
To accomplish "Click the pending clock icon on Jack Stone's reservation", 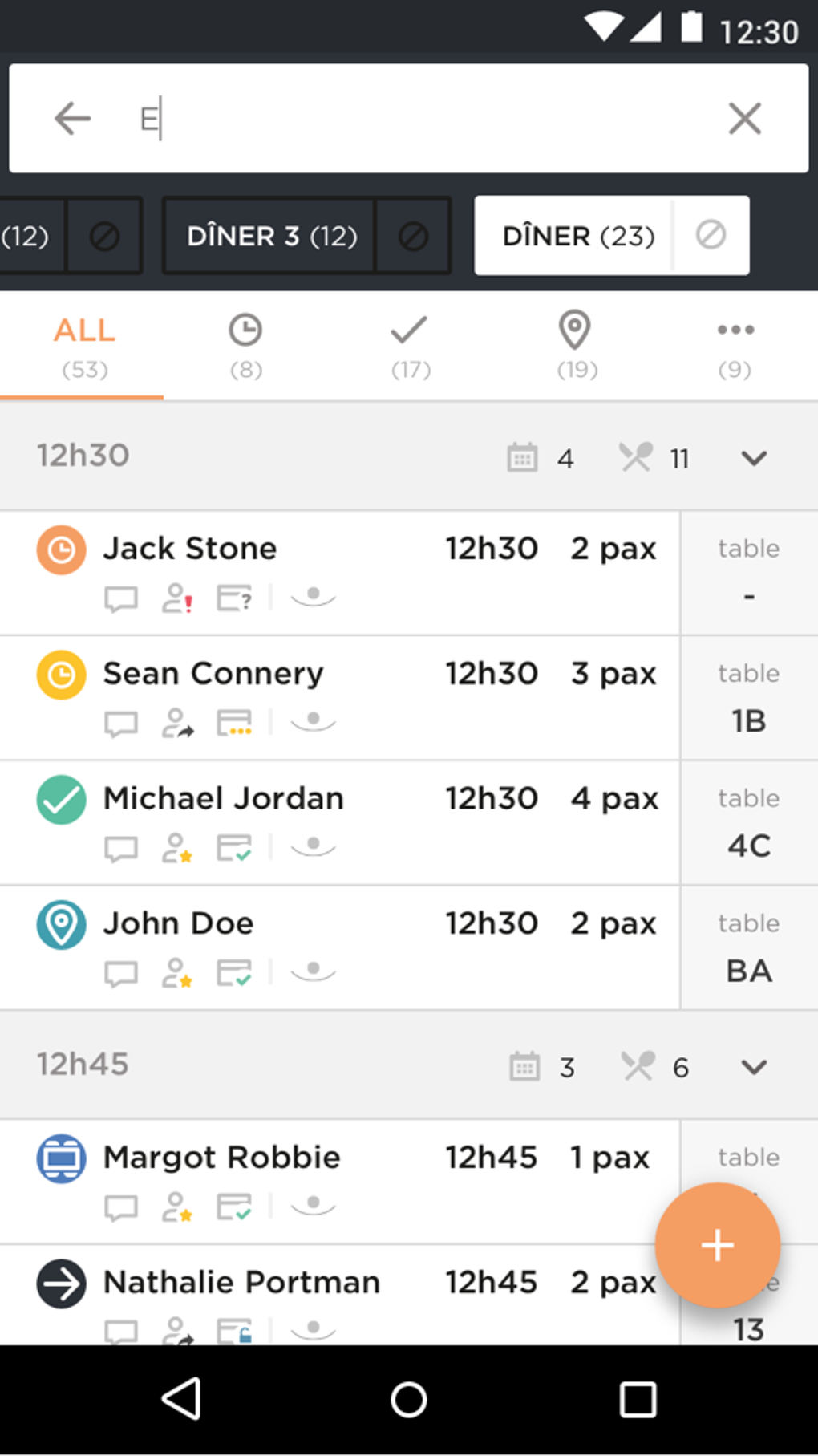I will (x=61, y=549).
